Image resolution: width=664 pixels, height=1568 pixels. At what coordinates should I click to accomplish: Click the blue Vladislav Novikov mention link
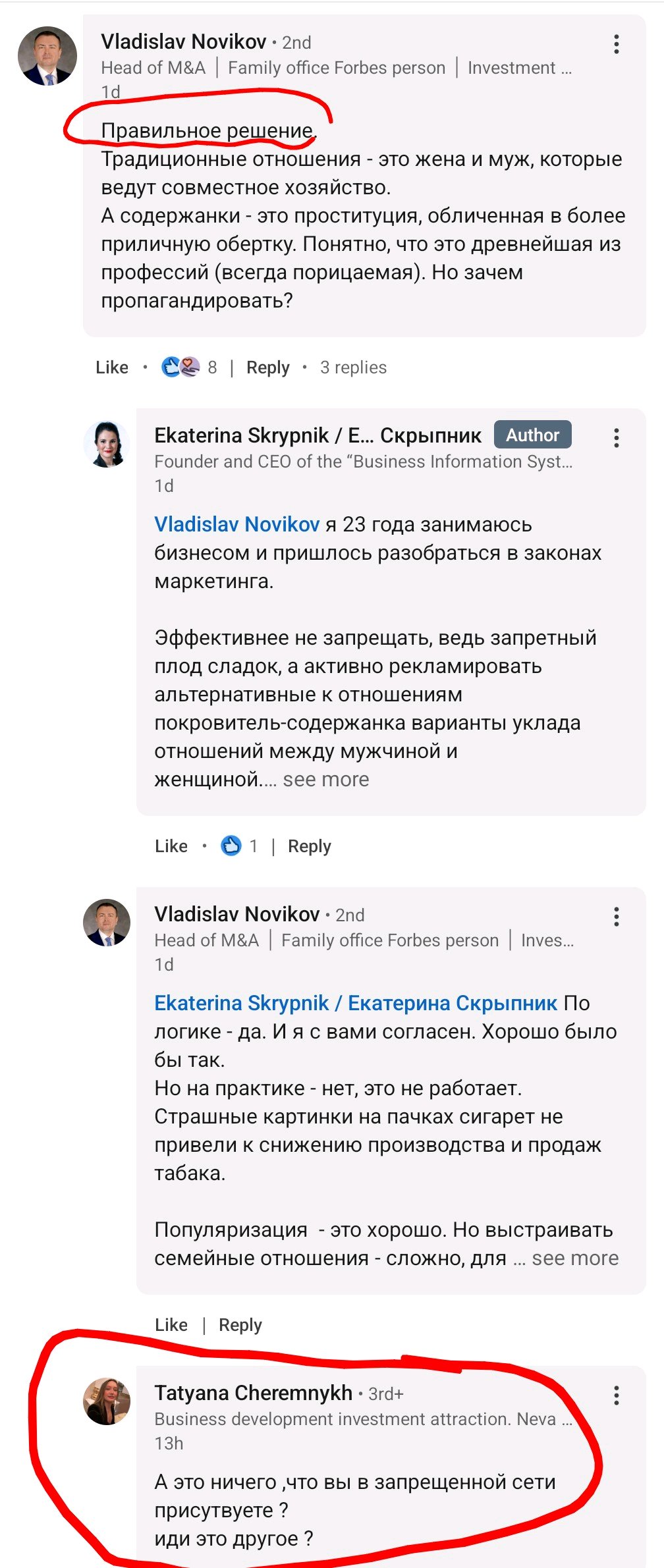coord(236,524)
